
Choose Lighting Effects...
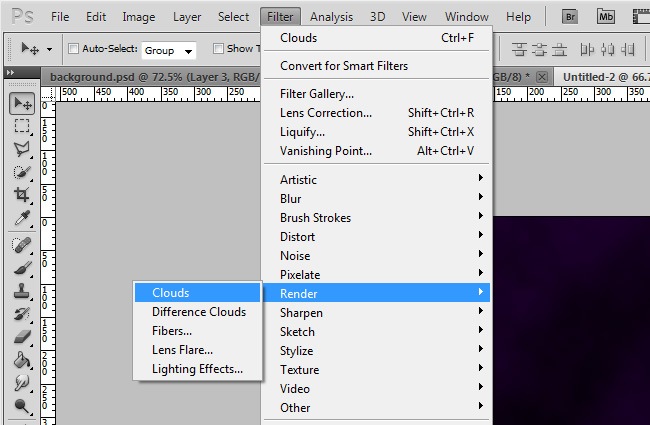(197, 369)
